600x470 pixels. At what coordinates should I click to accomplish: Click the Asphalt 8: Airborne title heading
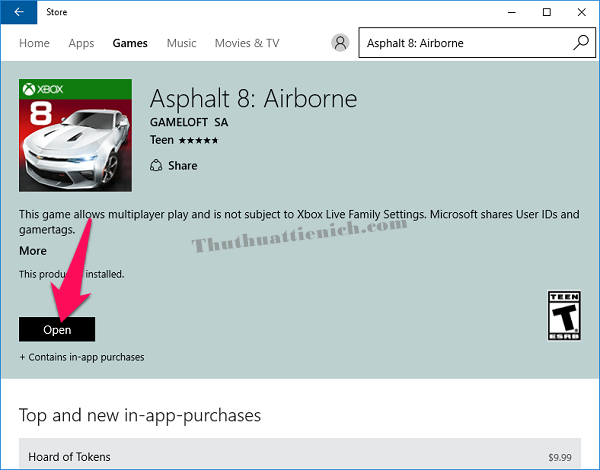click(x=253, y=99)
